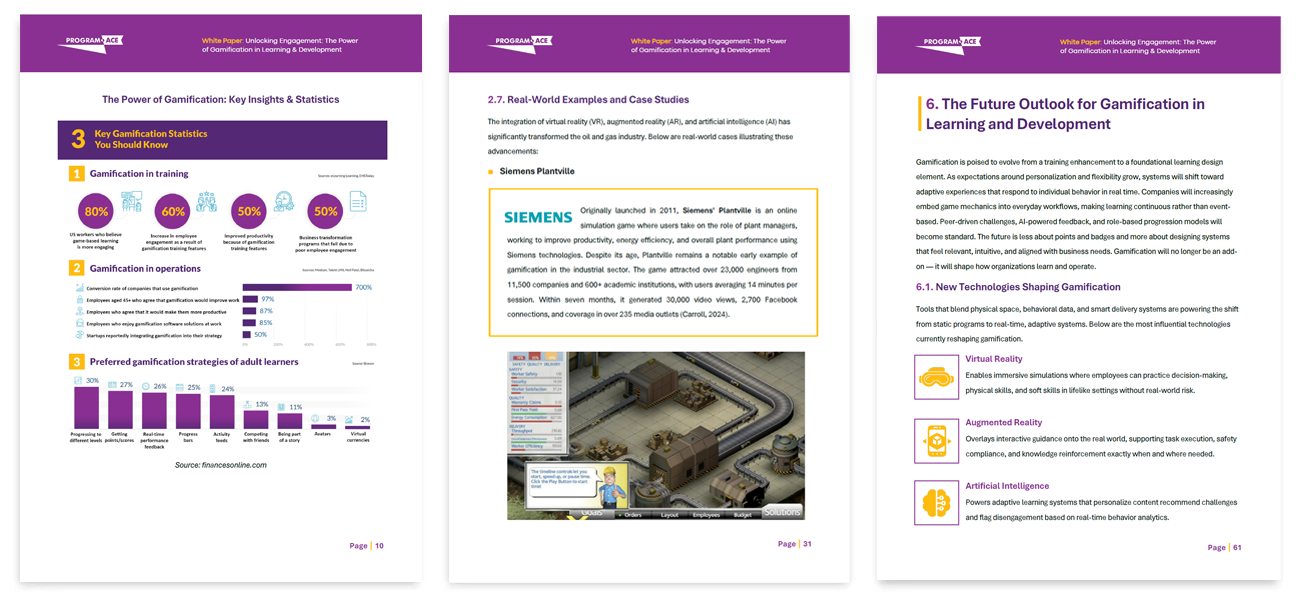Click the 85% value in the operations chart

(x=266, y=323)
